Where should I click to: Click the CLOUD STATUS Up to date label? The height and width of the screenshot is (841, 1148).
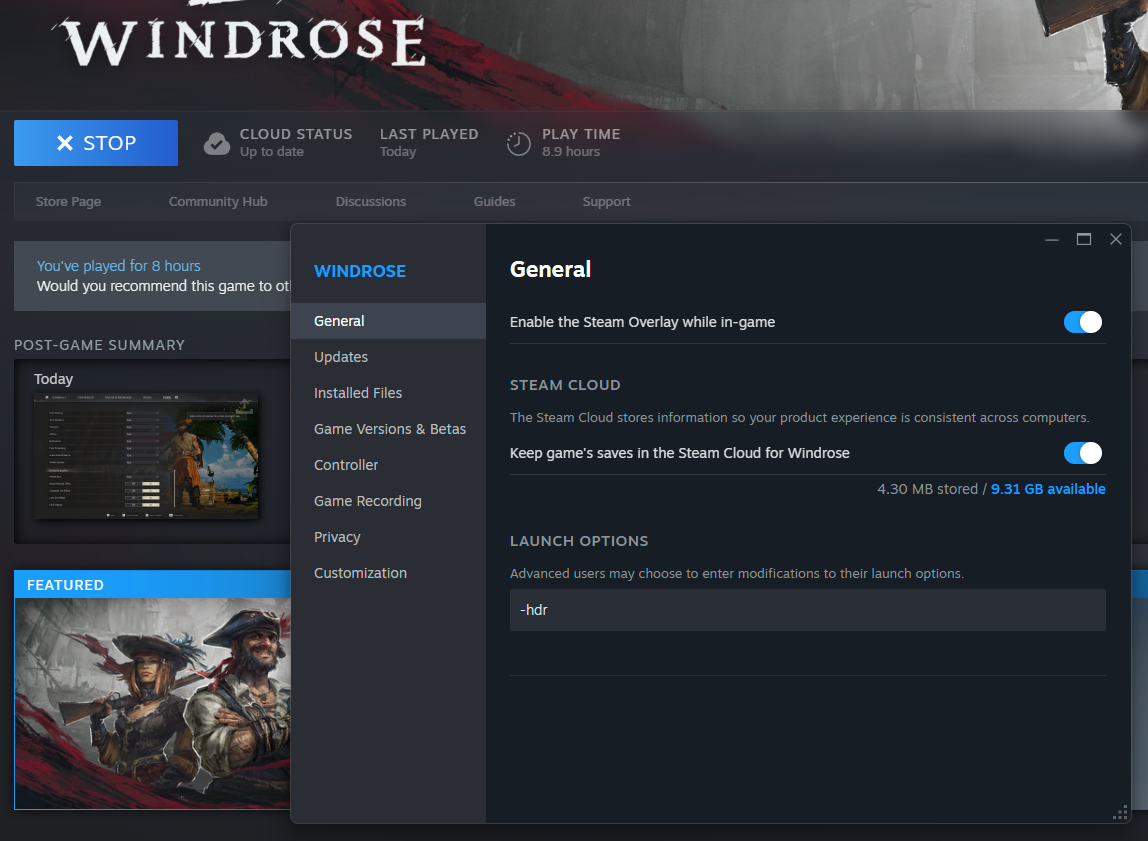[x=296, y=143]
